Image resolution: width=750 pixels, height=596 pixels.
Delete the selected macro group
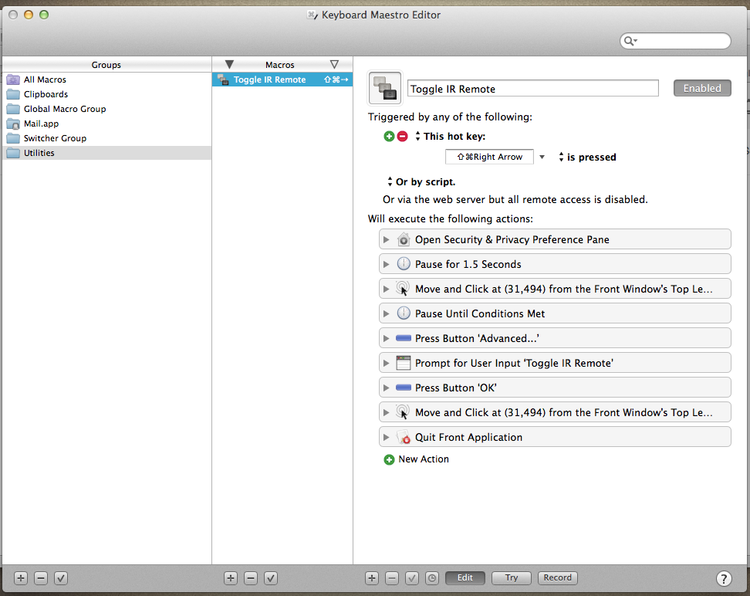pos(41,578)
